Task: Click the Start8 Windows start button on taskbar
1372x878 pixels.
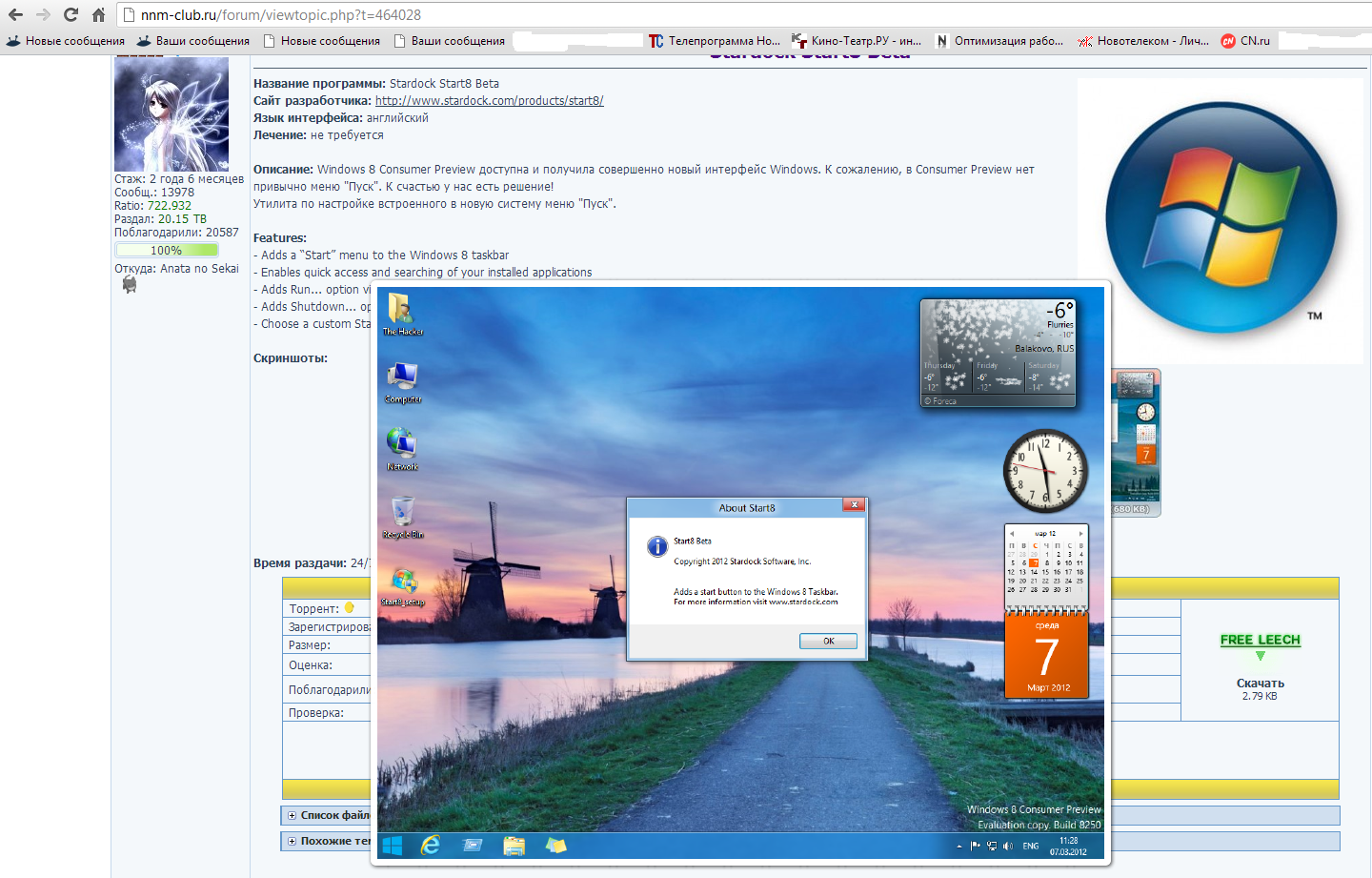Action: click(x=393, y=846)
